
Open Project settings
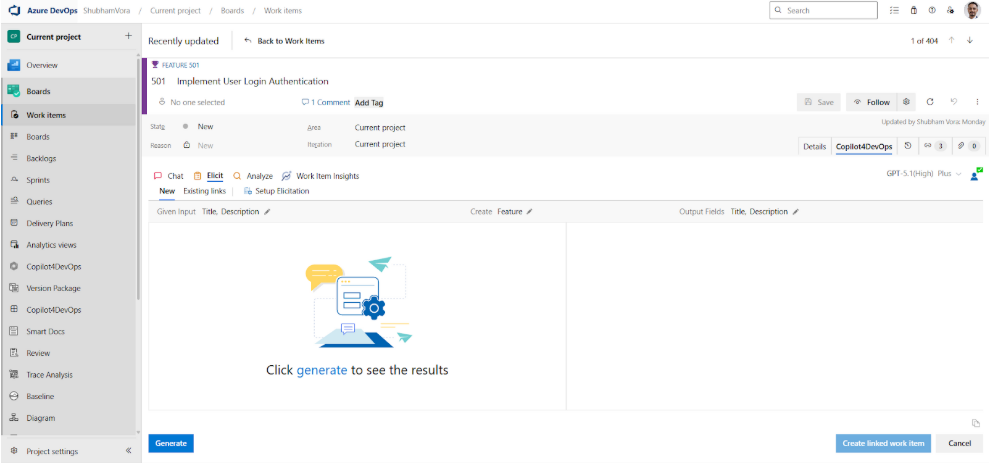(52, 451)
